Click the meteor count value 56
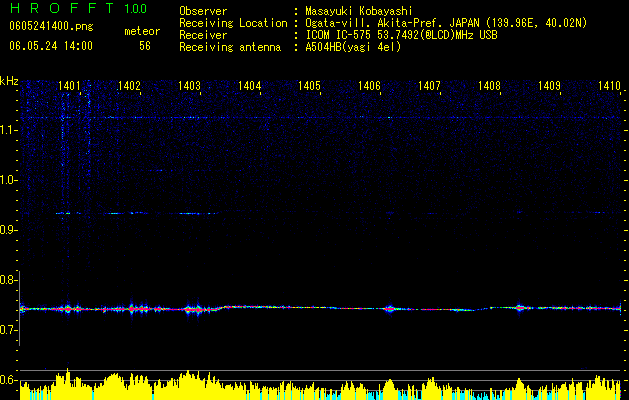This screenshot has height=400, width=629. click(145, 46)
